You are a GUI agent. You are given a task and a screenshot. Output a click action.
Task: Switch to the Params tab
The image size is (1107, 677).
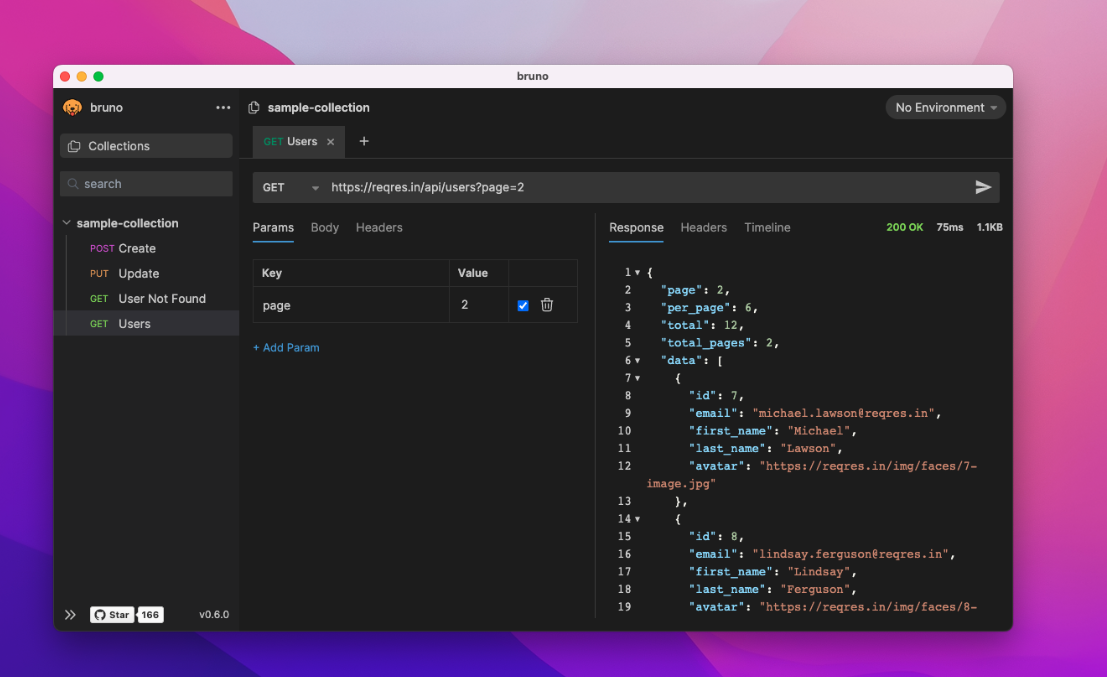(x=273, y=227)
